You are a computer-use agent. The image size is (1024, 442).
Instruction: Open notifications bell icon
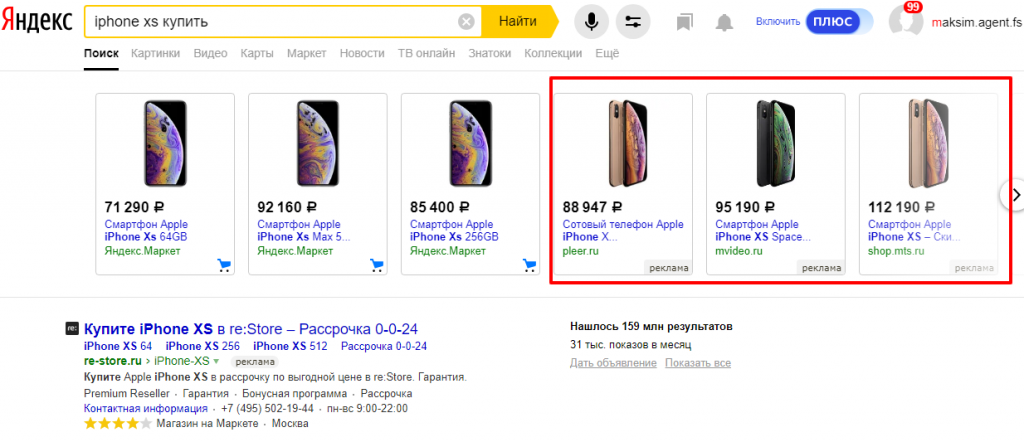point(724,21)
